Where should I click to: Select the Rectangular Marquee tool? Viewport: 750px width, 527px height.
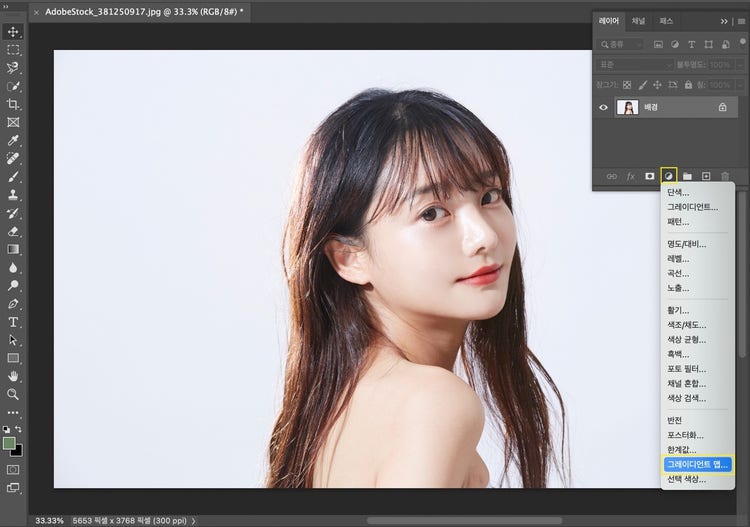(x=13, y=50)
